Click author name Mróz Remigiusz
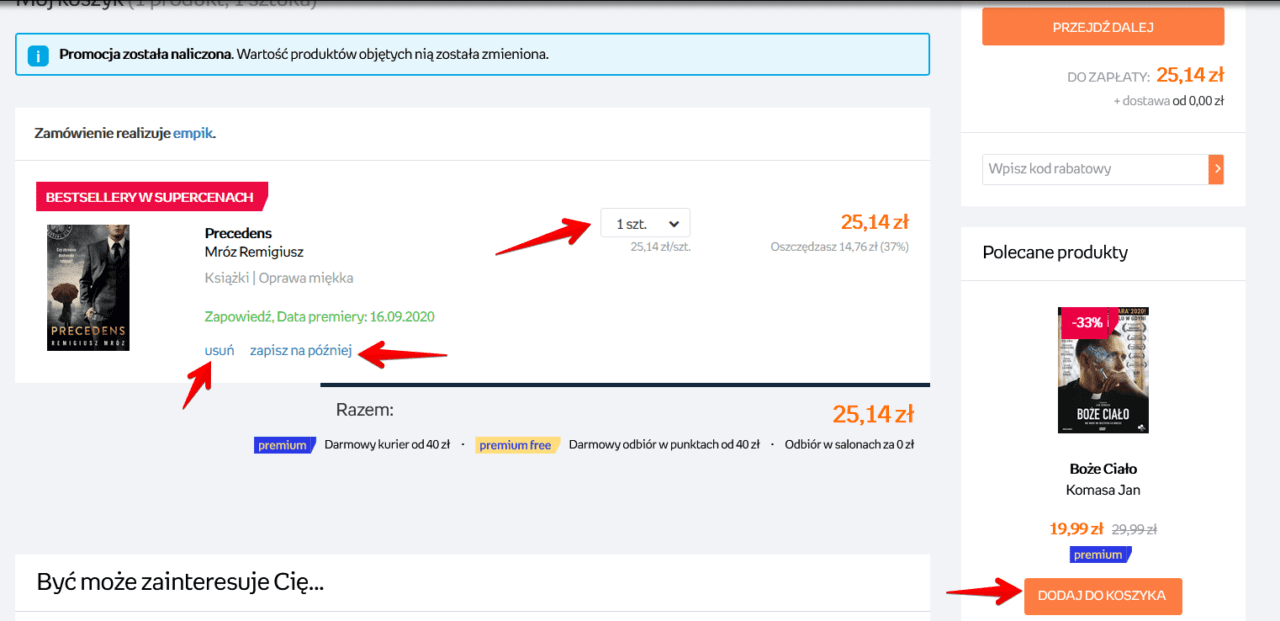 254,252
